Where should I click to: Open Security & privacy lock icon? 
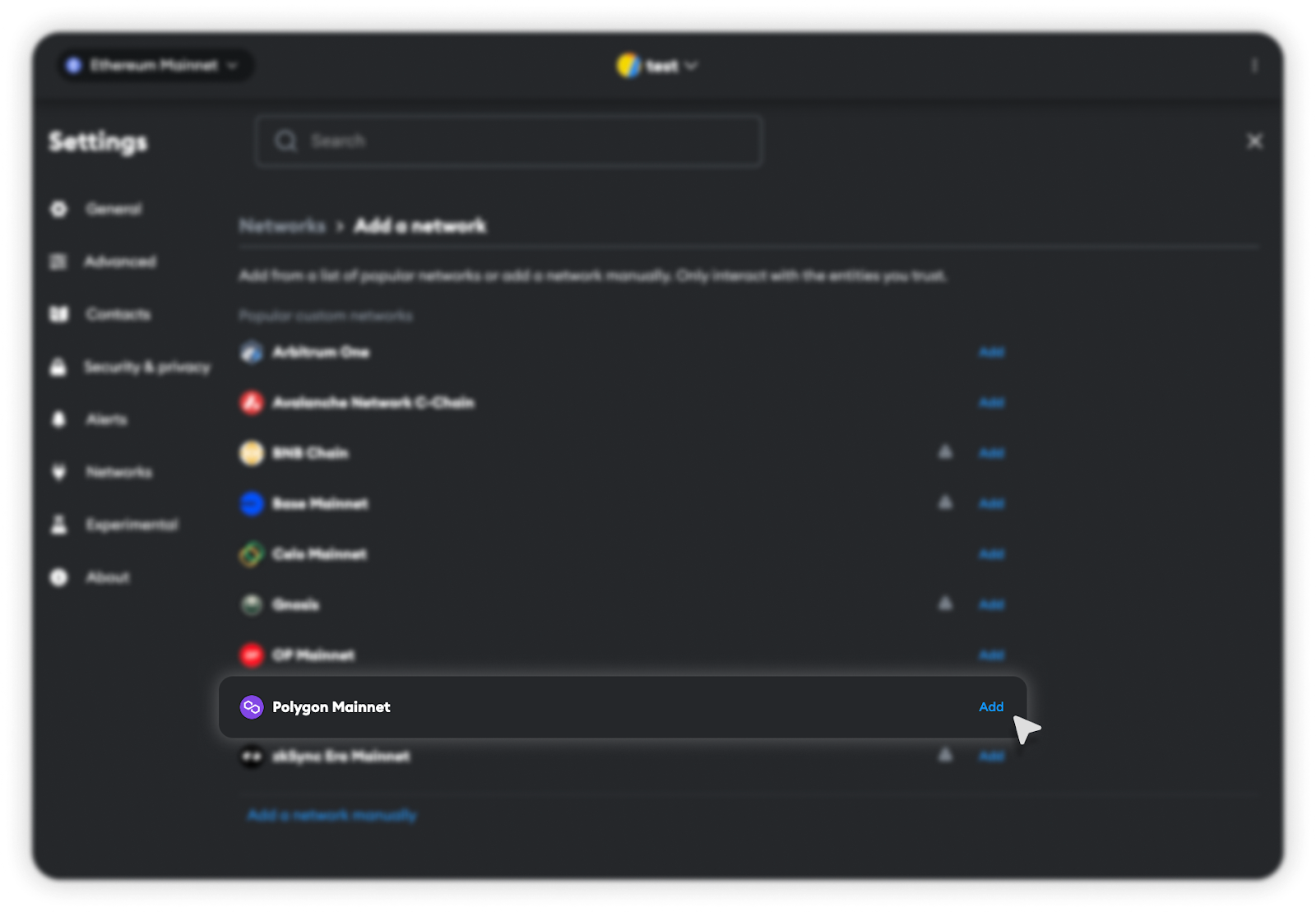pos(58,367)
